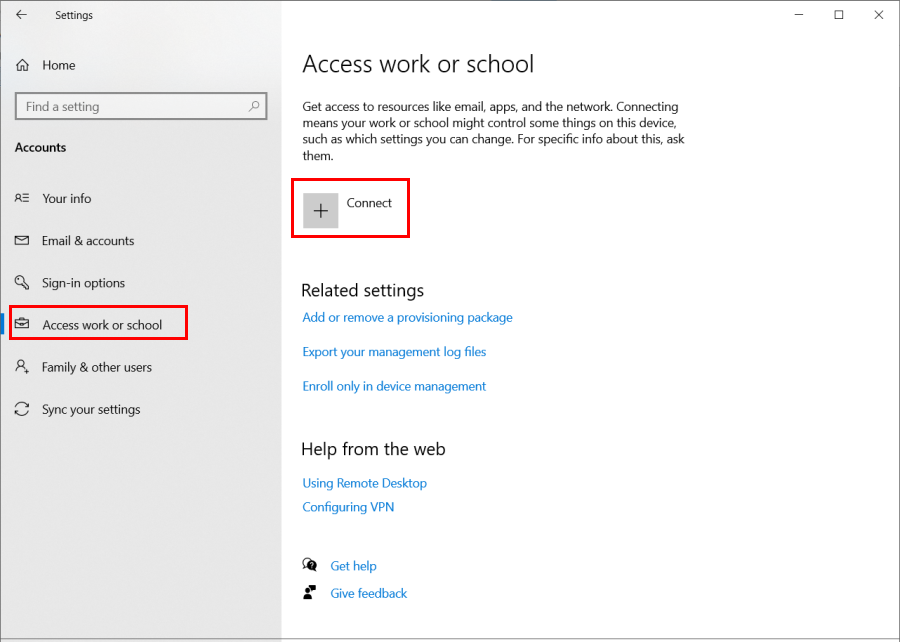Click the Get help chat icon
The width and height of the screenshot is (900, 642).
(310, 565)
